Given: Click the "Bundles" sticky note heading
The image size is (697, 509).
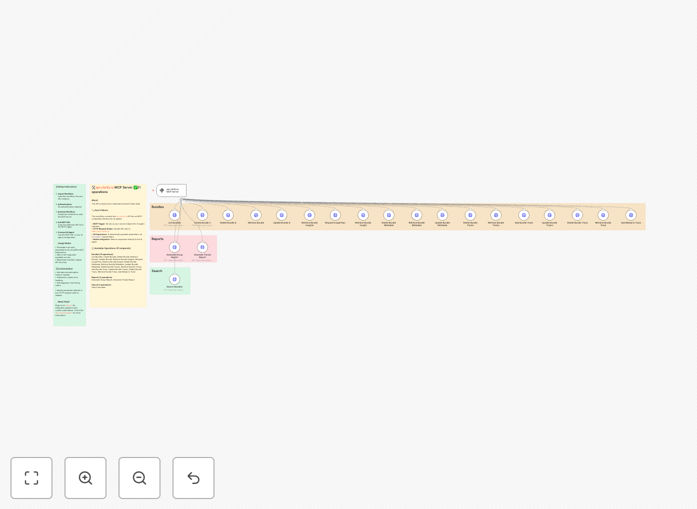Looking at the screenshot, I should point(158,207).
